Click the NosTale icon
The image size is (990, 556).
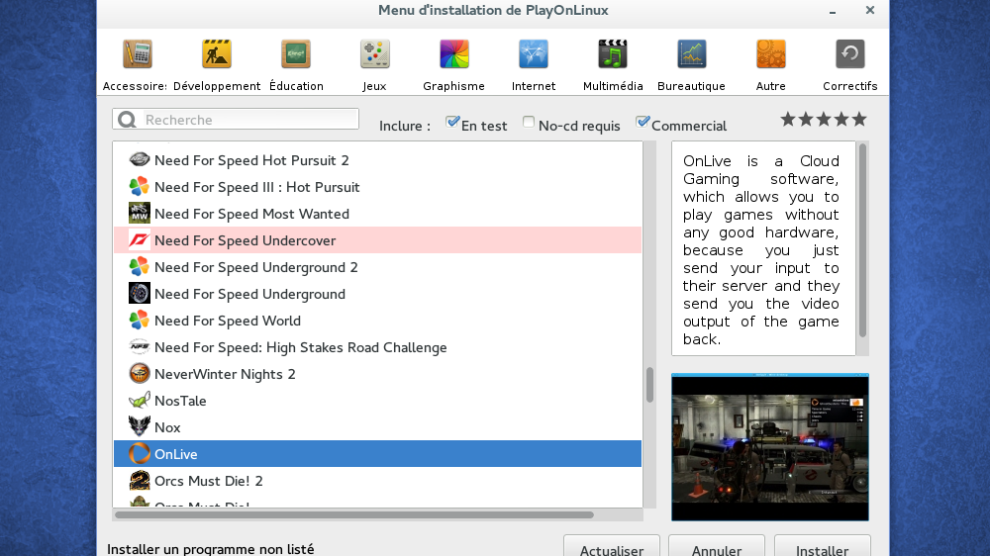pos(139,400)
